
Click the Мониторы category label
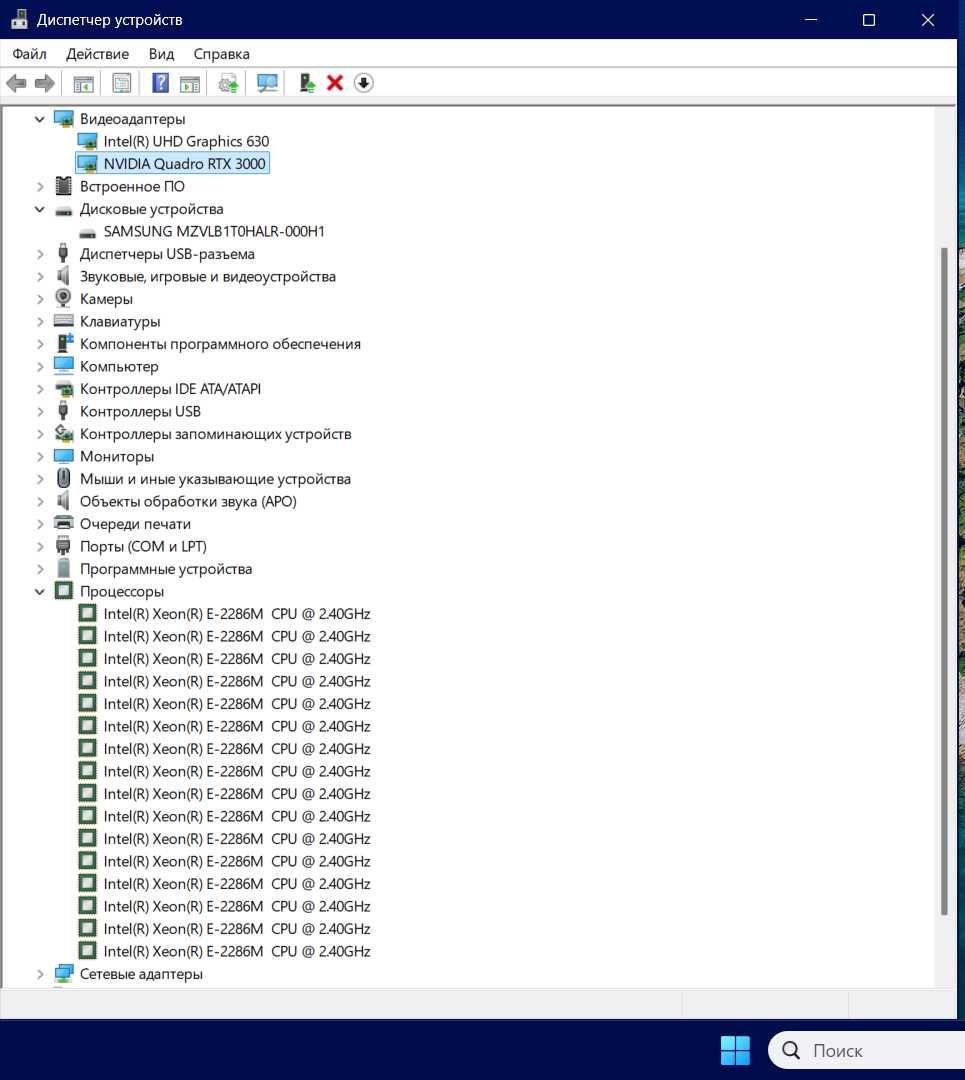tap(117, 457)
